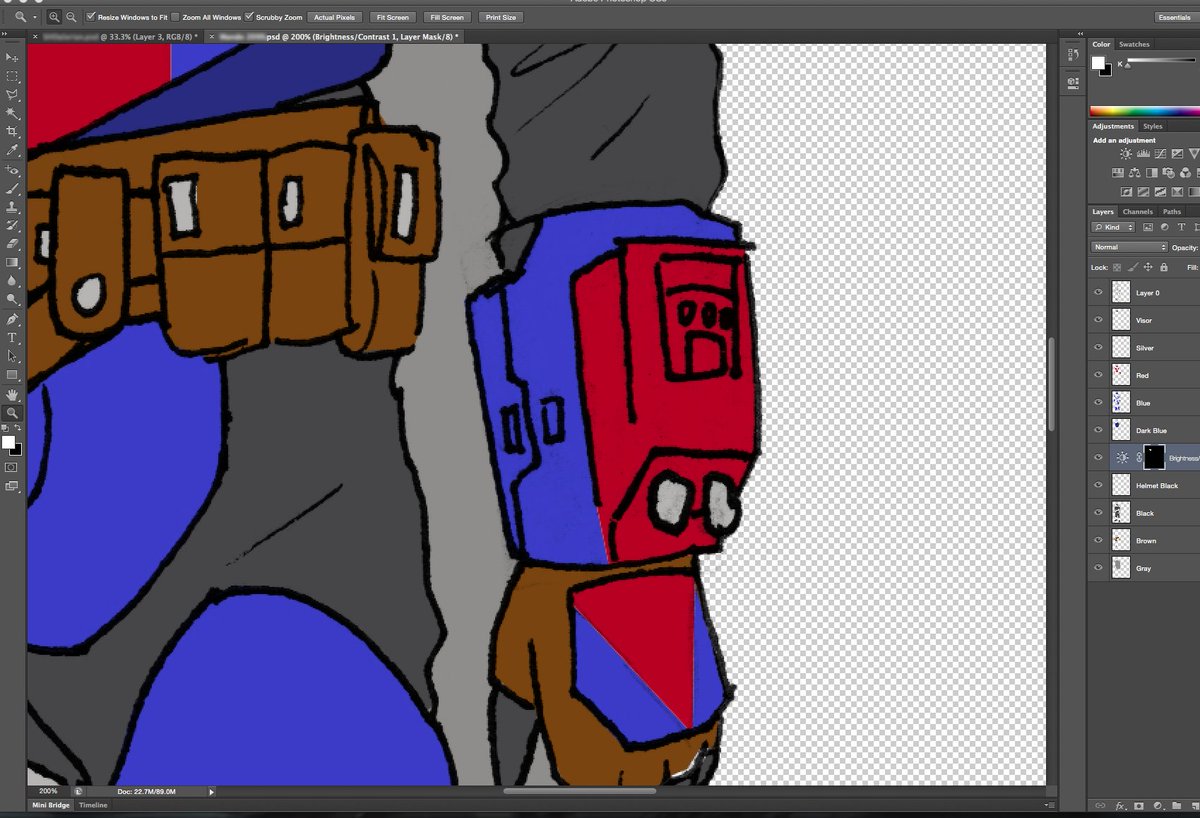This screenshot has width=1200, height=818.
Task: Add layer mask button in Layers panel
Action: [x=1138, y=805]
